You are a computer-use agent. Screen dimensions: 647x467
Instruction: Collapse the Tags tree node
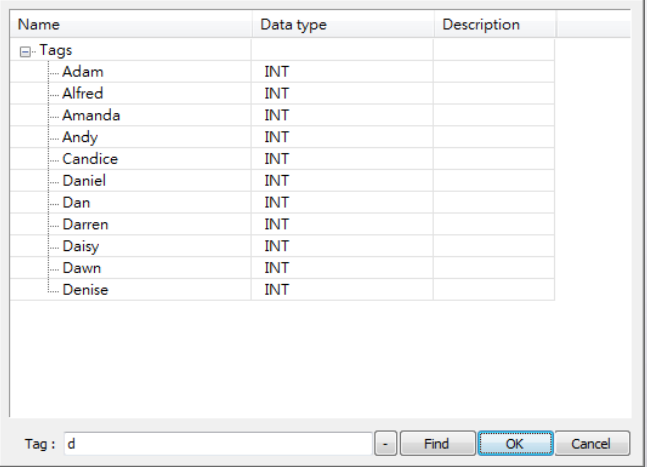pyautogui.click(x=25, y=52)
